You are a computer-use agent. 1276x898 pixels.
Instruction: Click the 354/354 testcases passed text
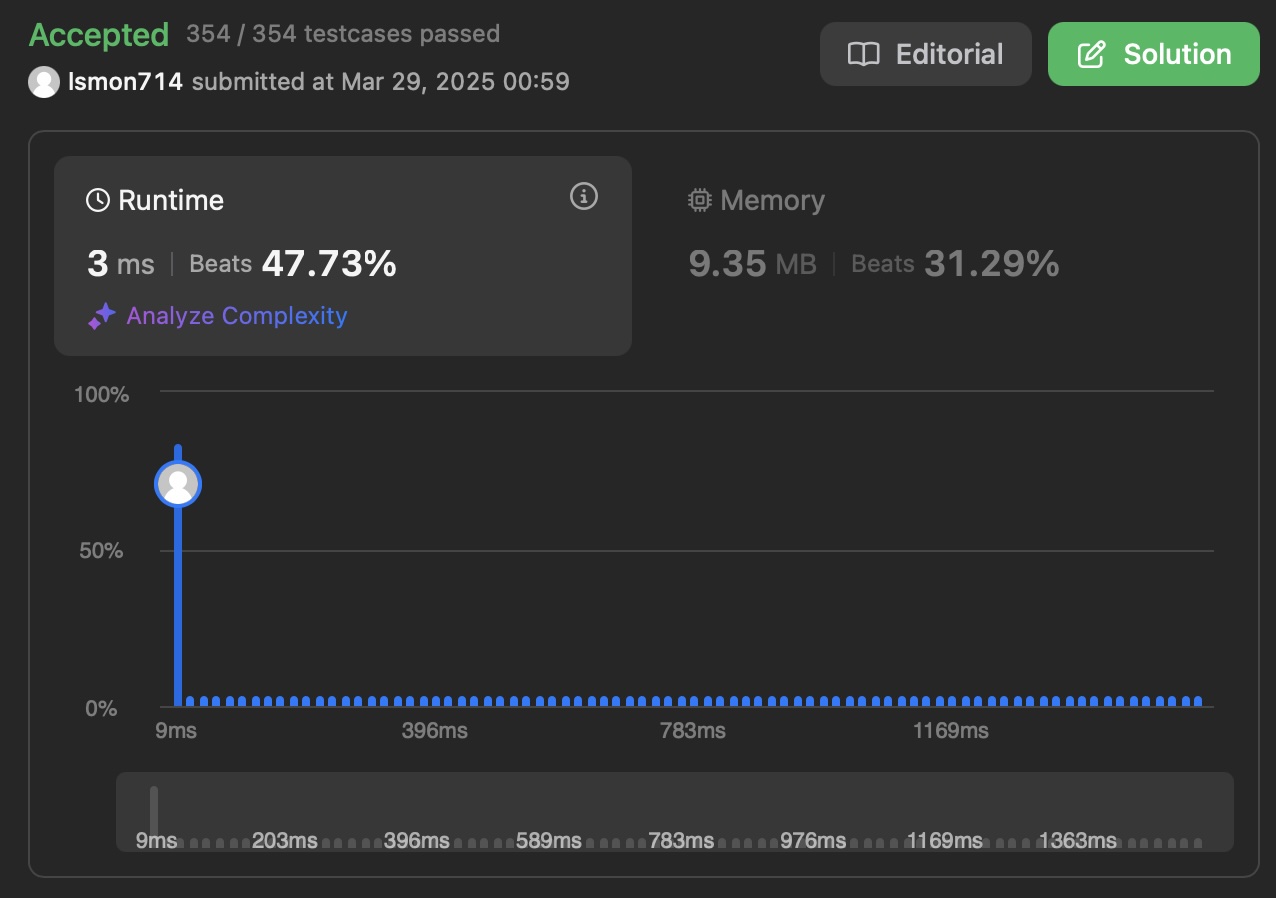pyautogui.click(x=341, y=34)
